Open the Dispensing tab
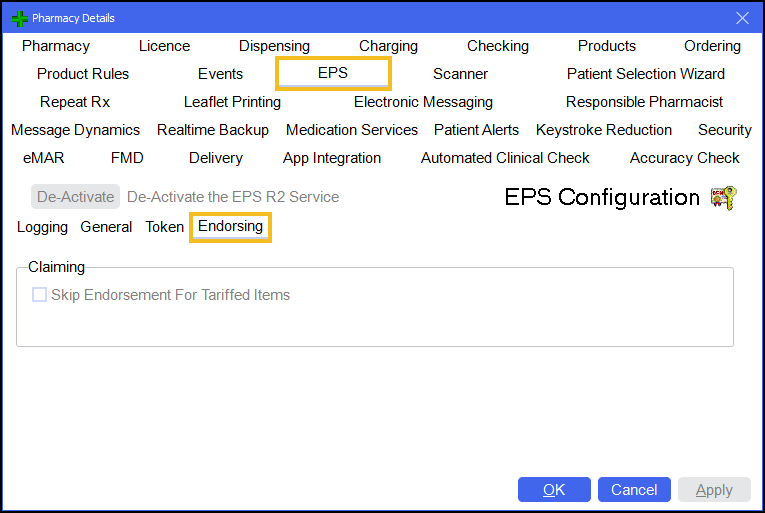This screenshot has height=513, width=765. tap(274, 46)
